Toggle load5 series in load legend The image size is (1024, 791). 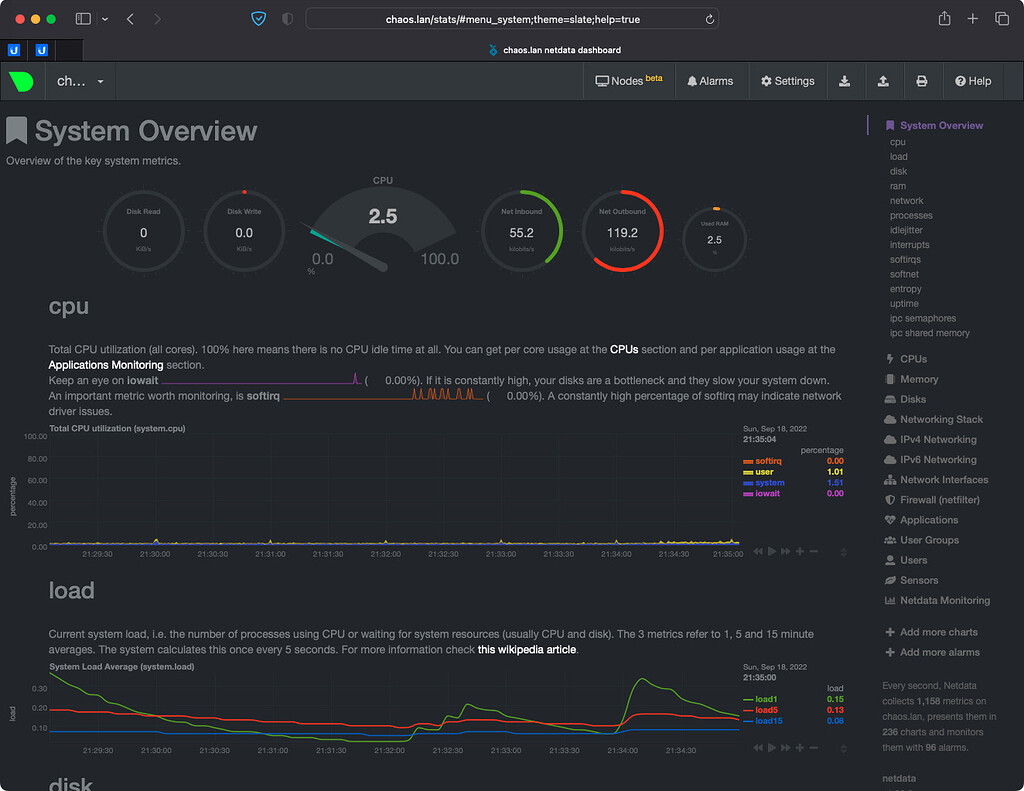pos(766,710)
